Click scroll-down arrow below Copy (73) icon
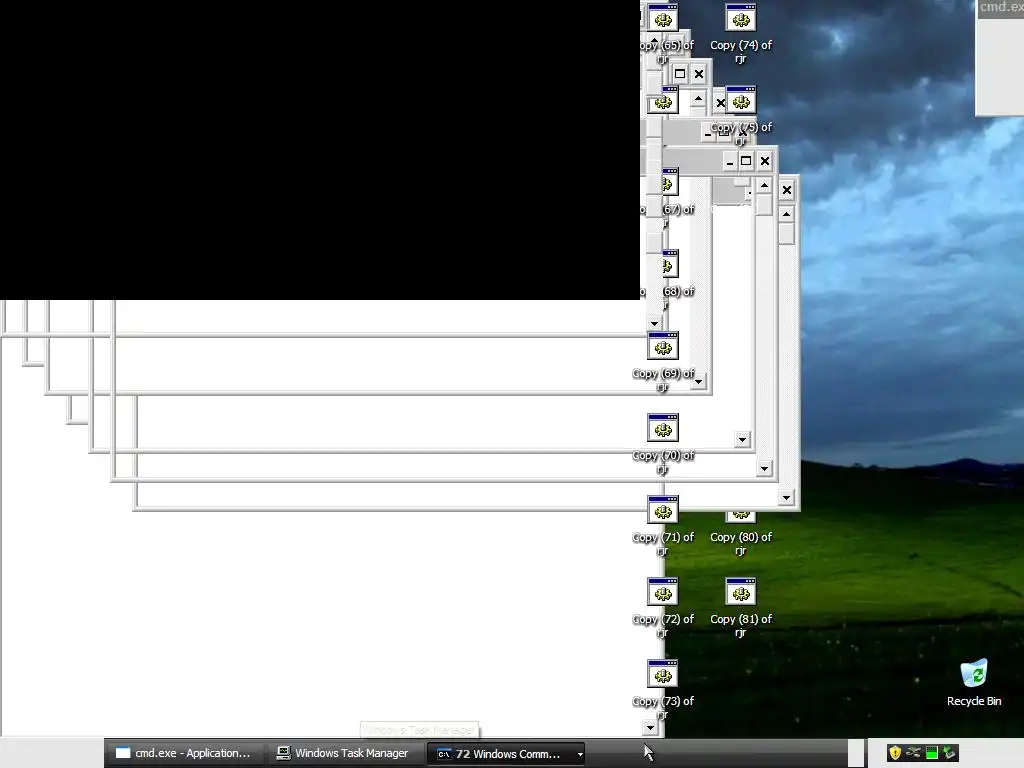Viewport: 1024px width, 768px height. pos(650,728)
